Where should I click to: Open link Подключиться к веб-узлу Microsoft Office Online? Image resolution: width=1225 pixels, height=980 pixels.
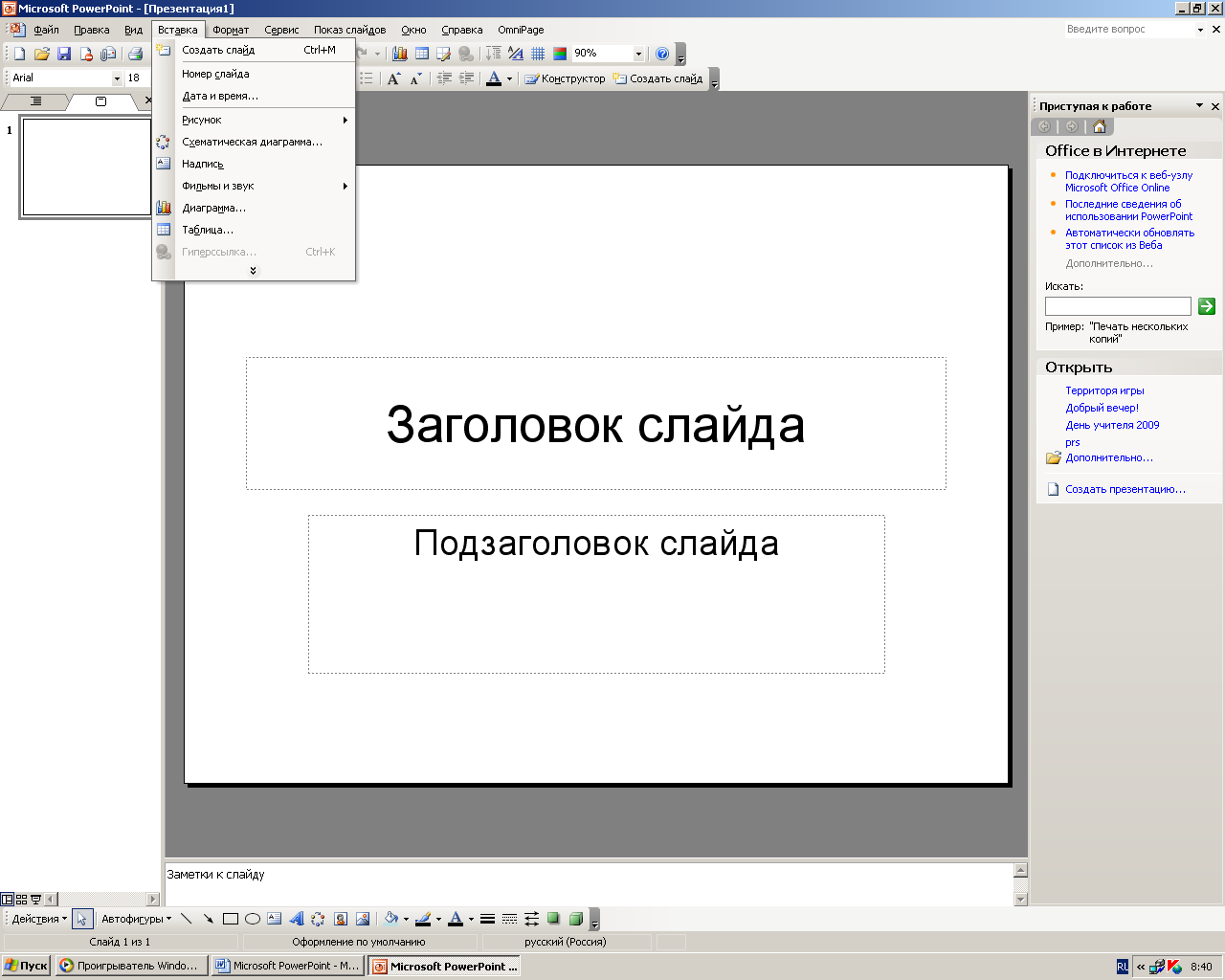tap(1129, 181)
